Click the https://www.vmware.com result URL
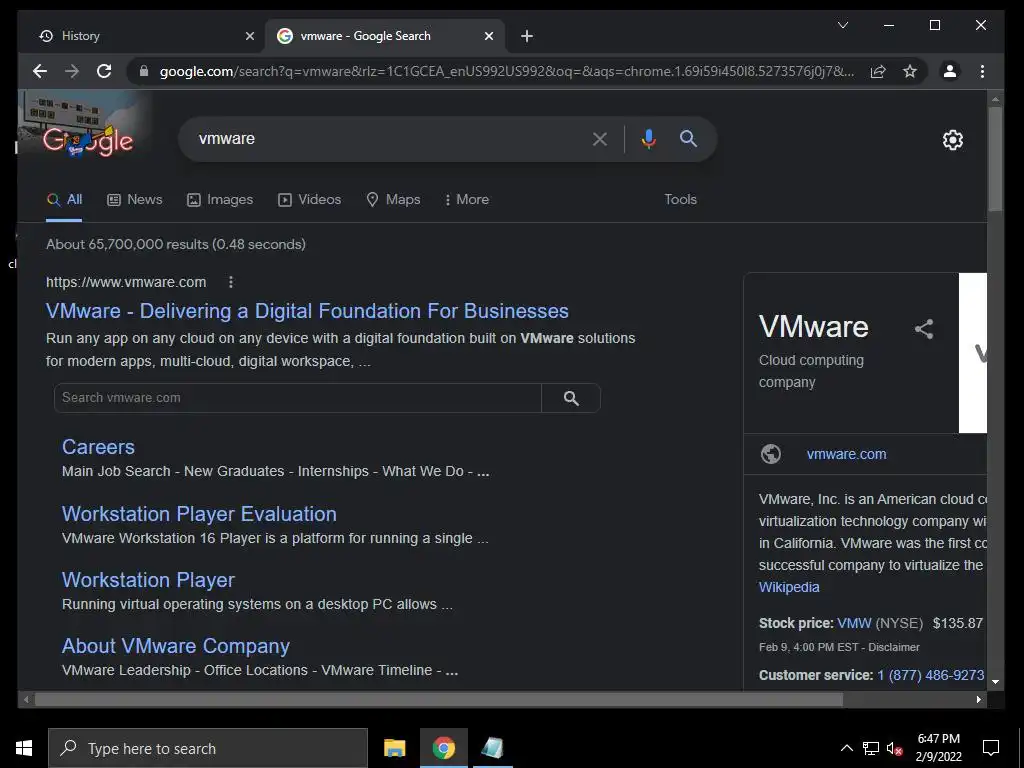 126,282
